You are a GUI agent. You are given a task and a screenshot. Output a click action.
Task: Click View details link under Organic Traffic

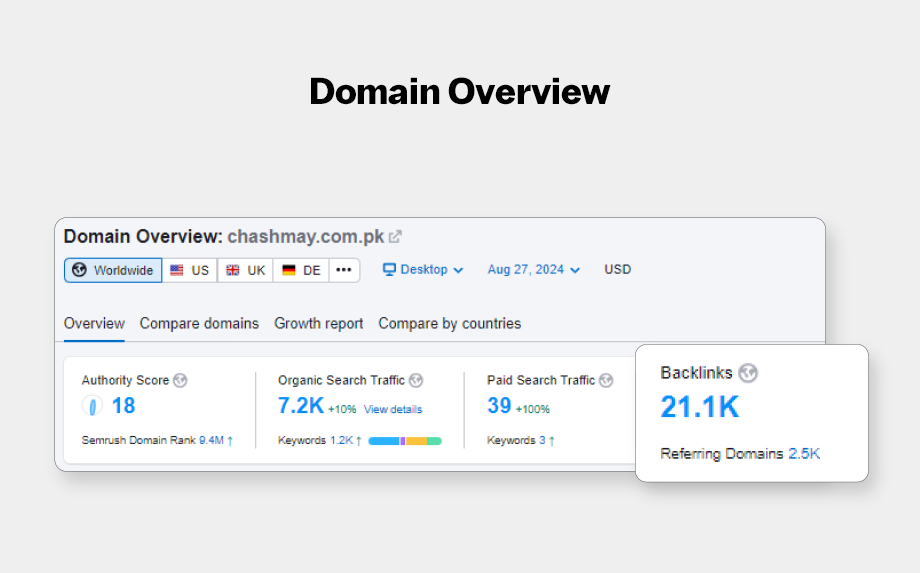(392, 409)
